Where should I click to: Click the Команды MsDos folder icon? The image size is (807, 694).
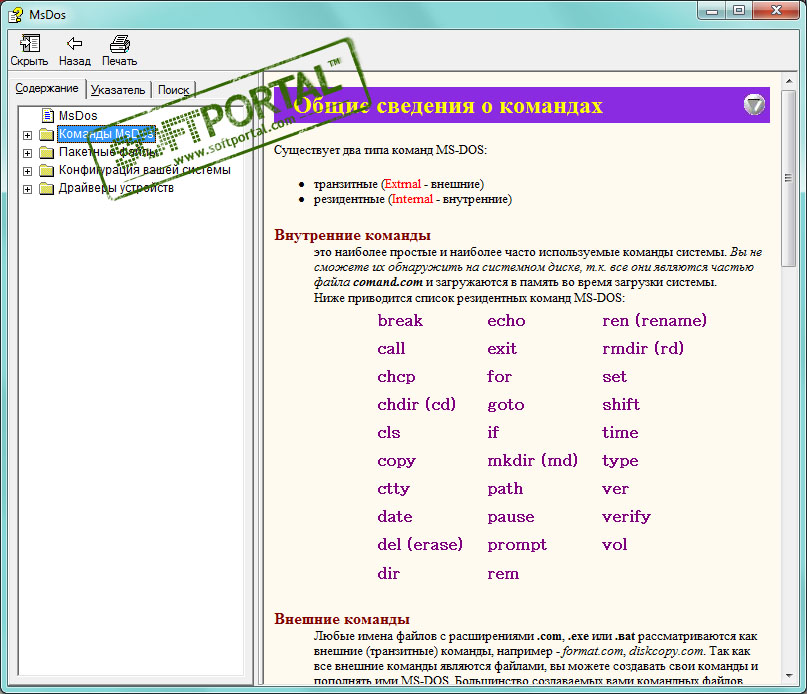tap(47, 134)
